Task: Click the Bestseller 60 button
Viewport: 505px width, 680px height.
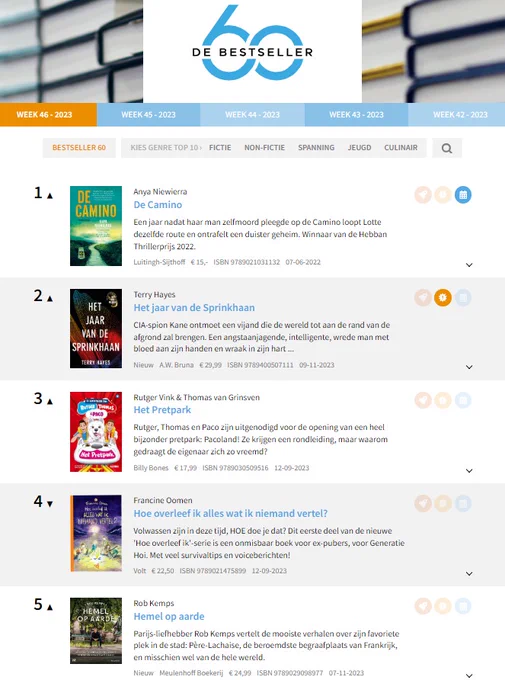Action: point(79,148)
